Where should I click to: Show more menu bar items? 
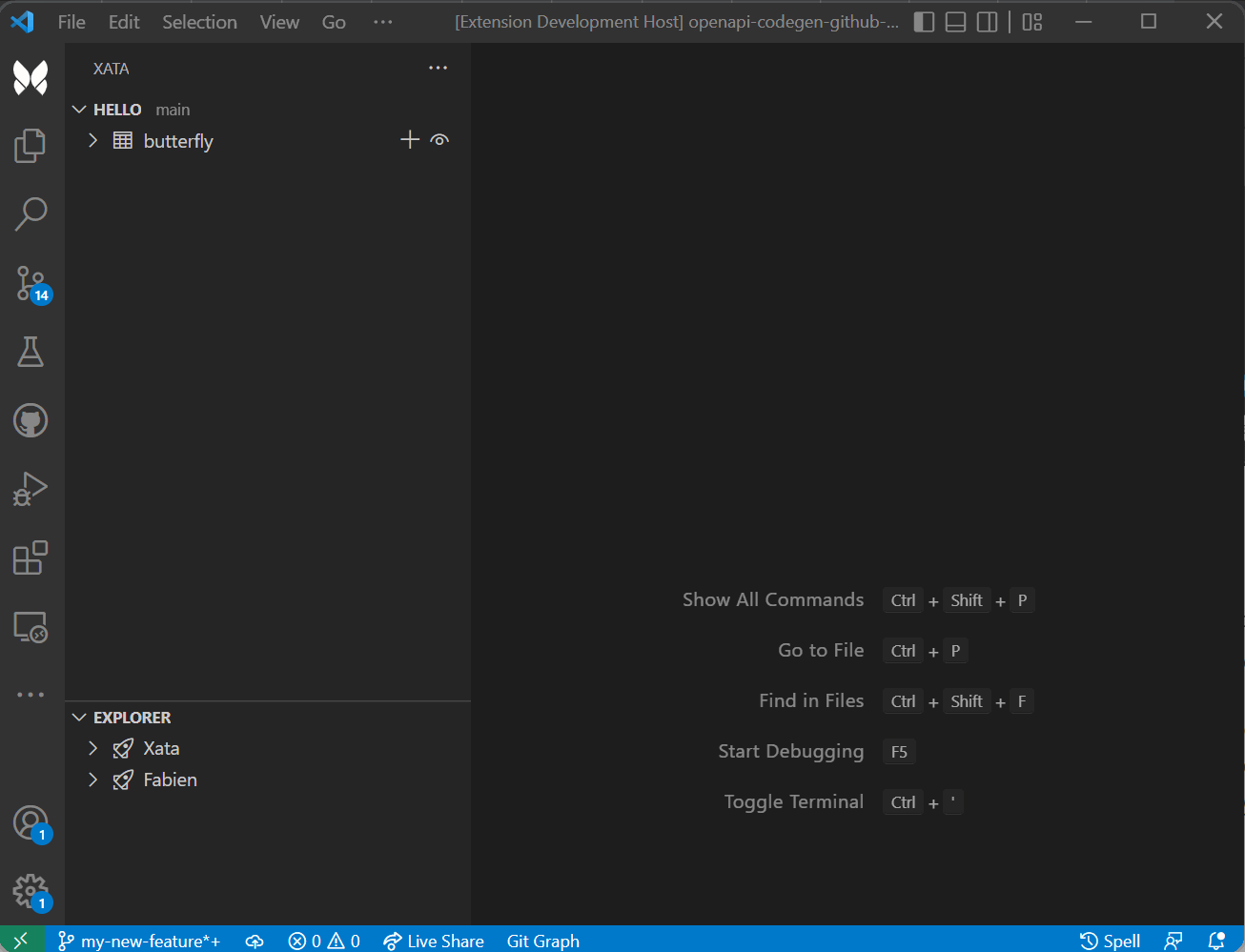[x=382, y=22]
